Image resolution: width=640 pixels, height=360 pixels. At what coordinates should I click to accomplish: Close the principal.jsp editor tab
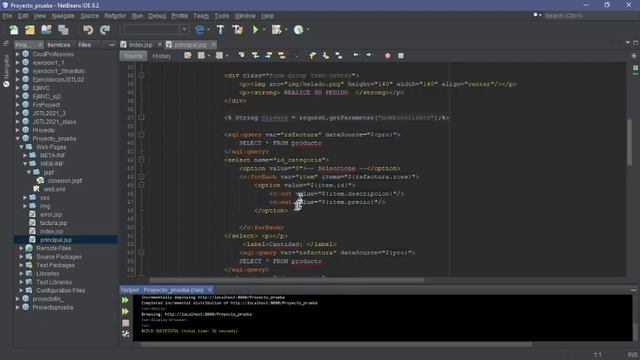click(x=213, y=44)
